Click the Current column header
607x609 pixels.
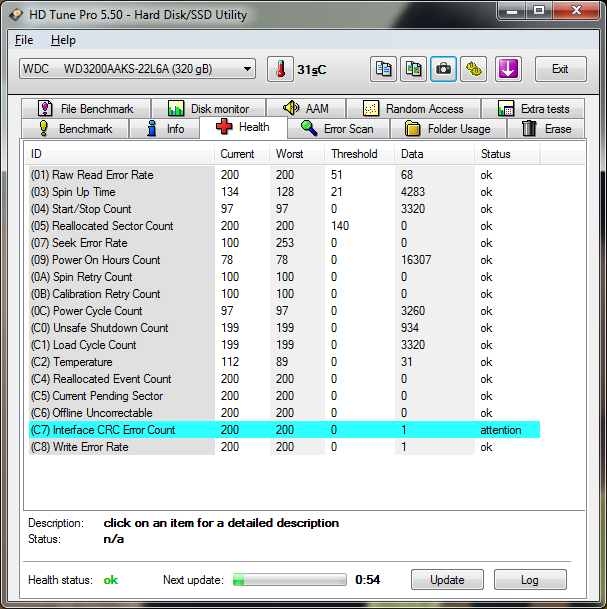coord(242,154)
